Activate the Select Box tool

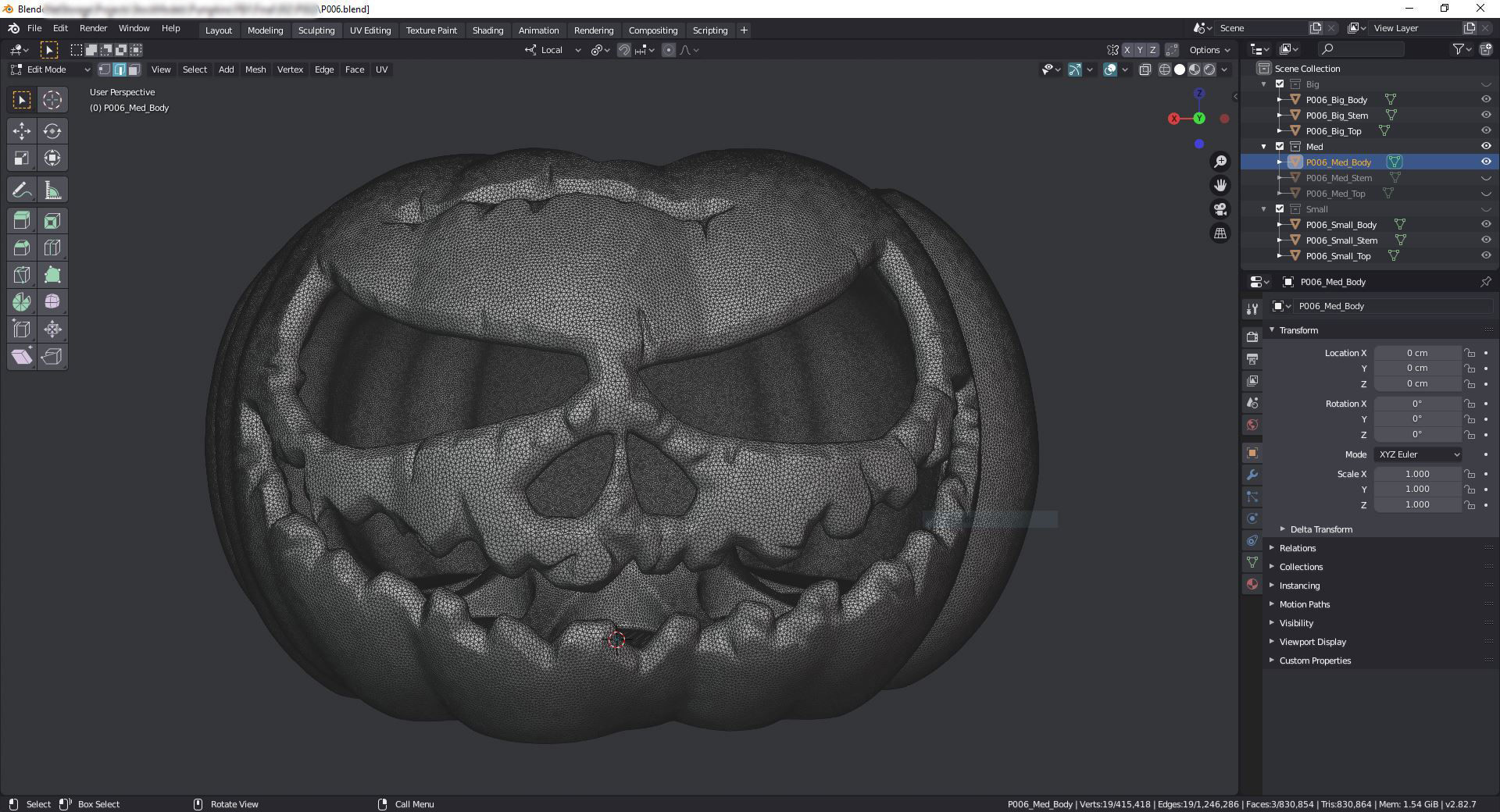pos(22,100)
